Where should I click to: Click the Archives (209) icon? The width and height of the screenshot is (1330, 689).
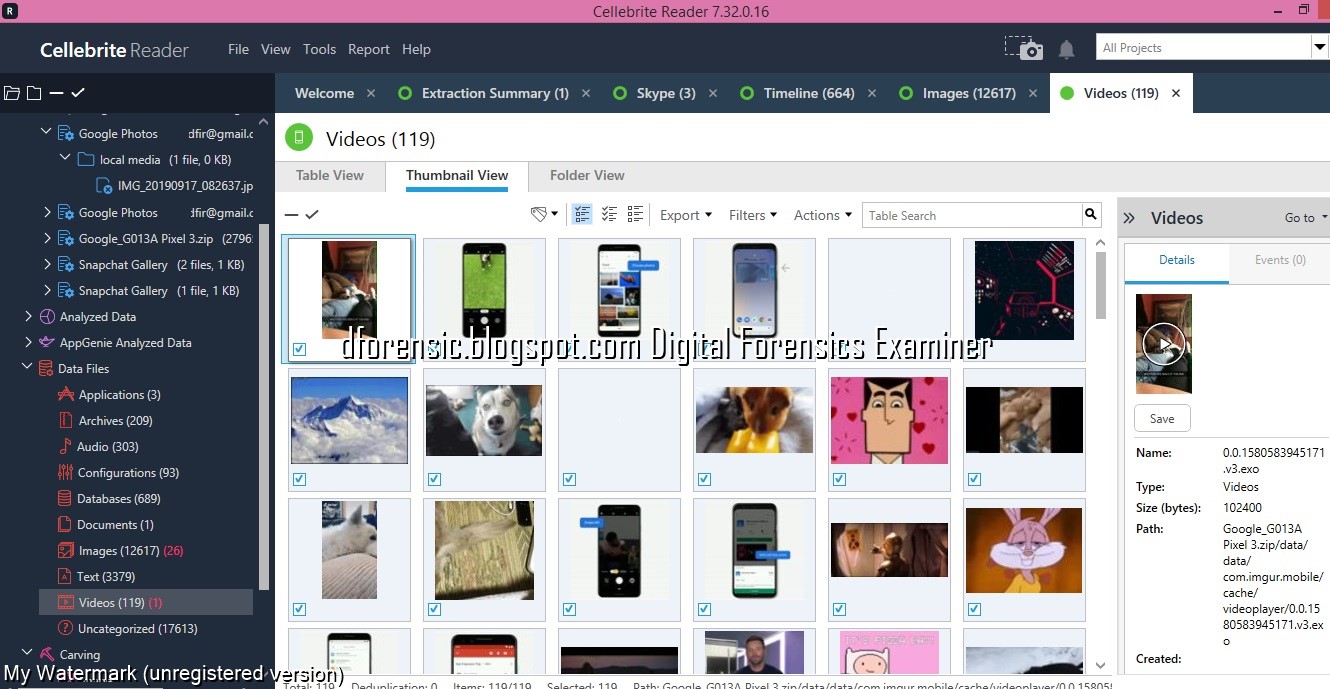pyautogui.click(x=65, y=421)
